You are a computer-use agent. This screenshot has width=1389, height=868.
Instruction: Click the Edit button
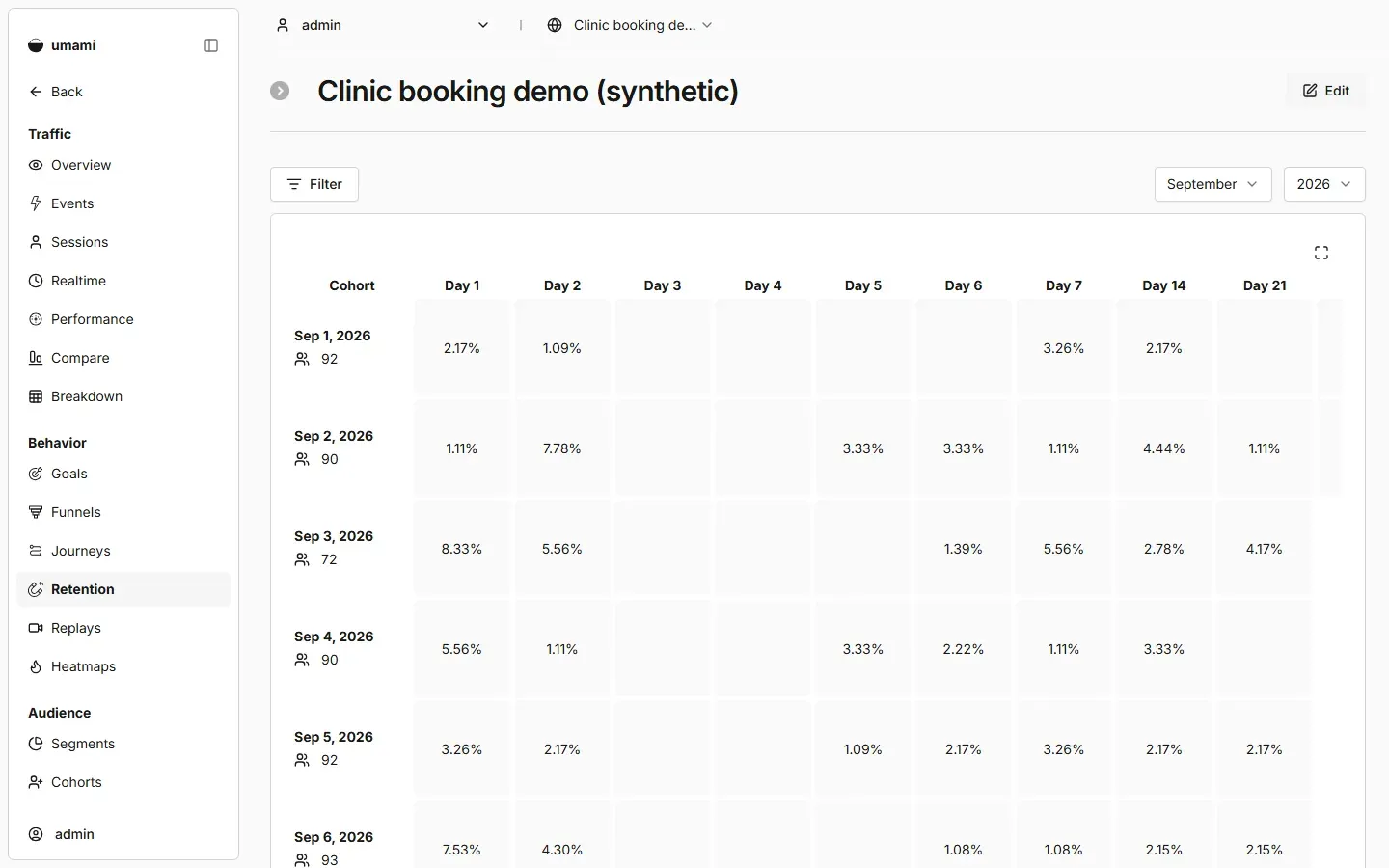(x=1326, y=91)
